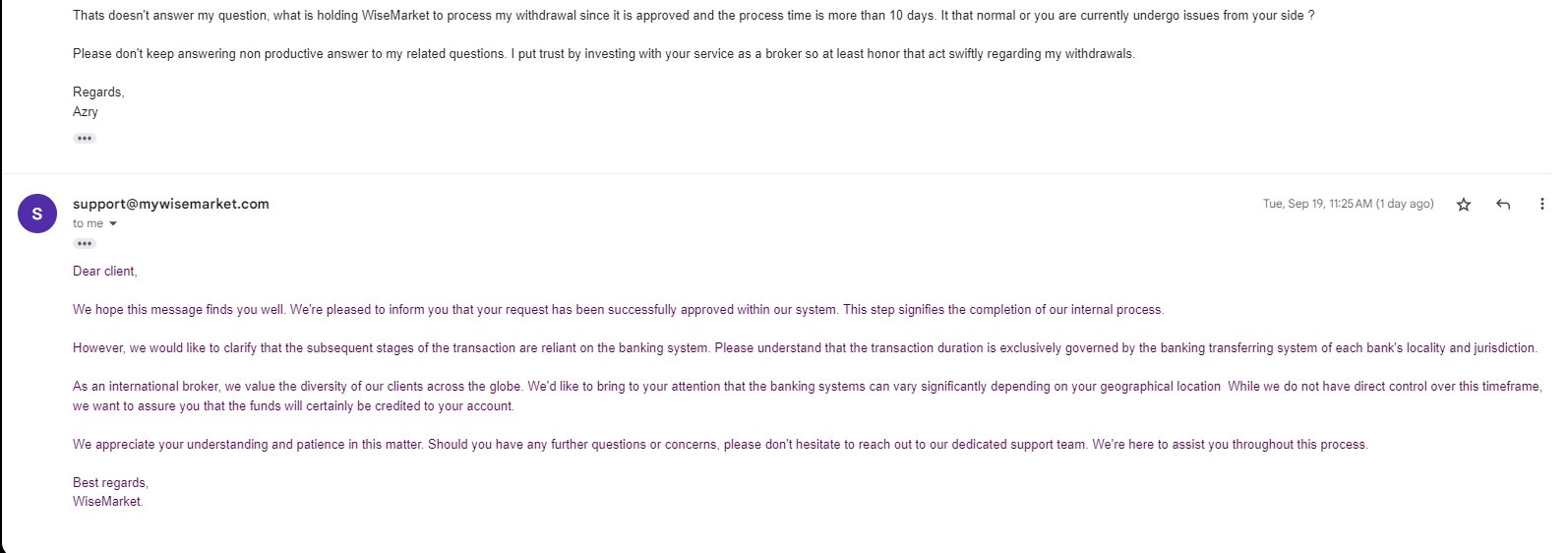Click sentence starting 'Thats doesn't answer my question'
This screenshot has height=553, width=1568.
pos(694,16)
